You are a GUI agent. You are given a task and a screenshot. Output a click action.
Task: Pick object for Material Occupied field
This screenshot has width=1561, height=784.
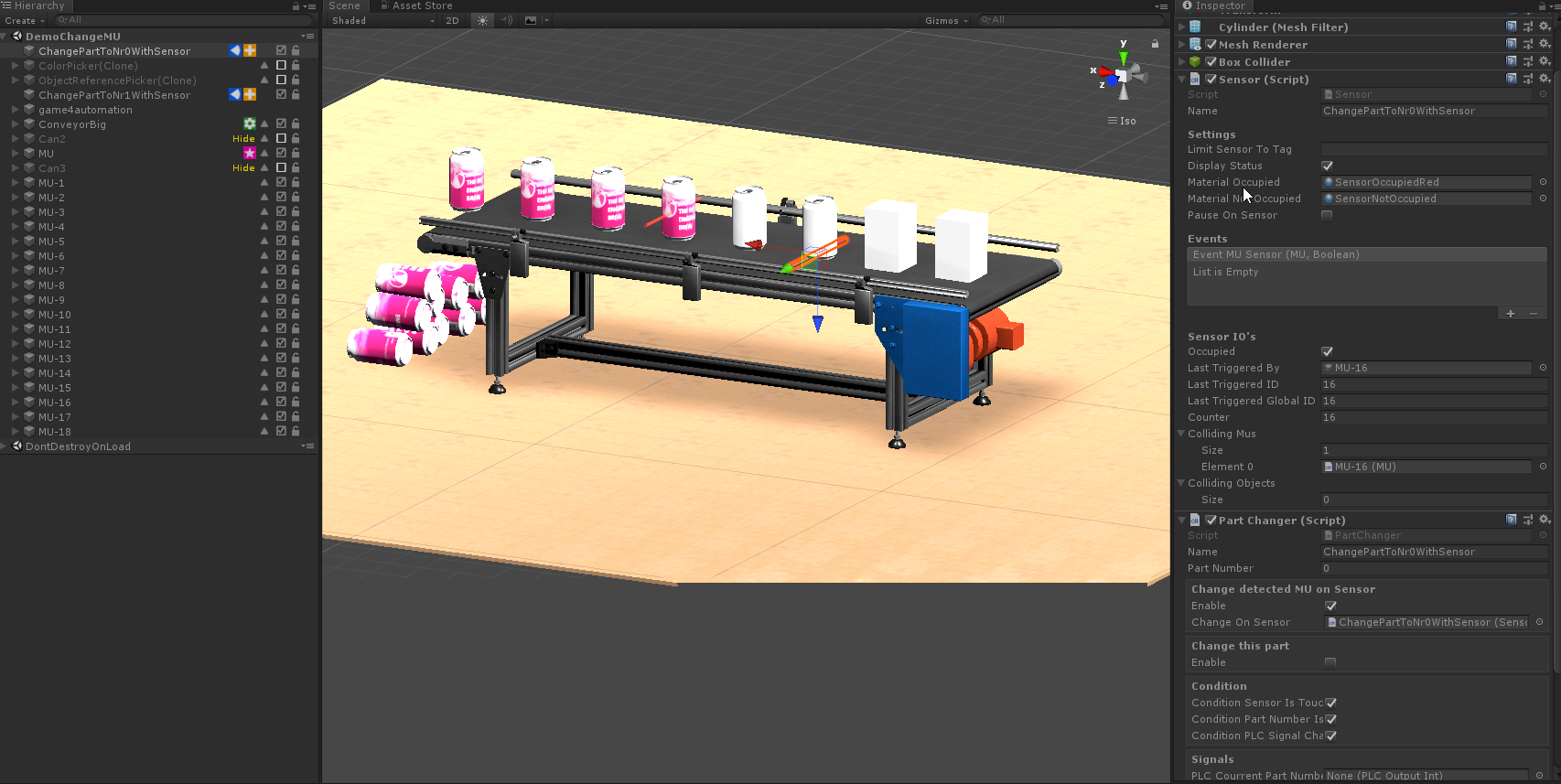[1543, 182]
